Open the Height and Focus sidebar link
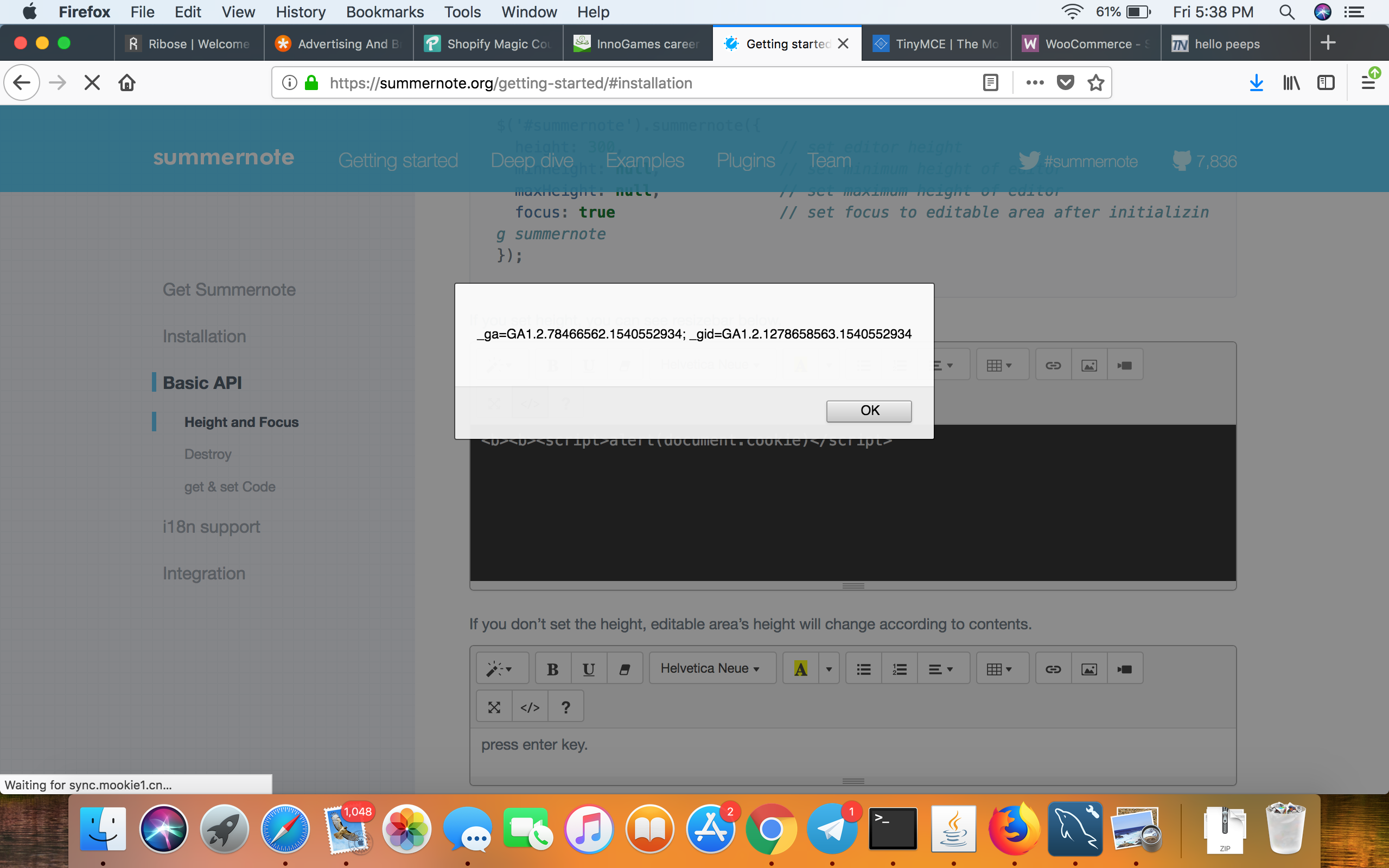1389x868 pixels. click(241, 422)
